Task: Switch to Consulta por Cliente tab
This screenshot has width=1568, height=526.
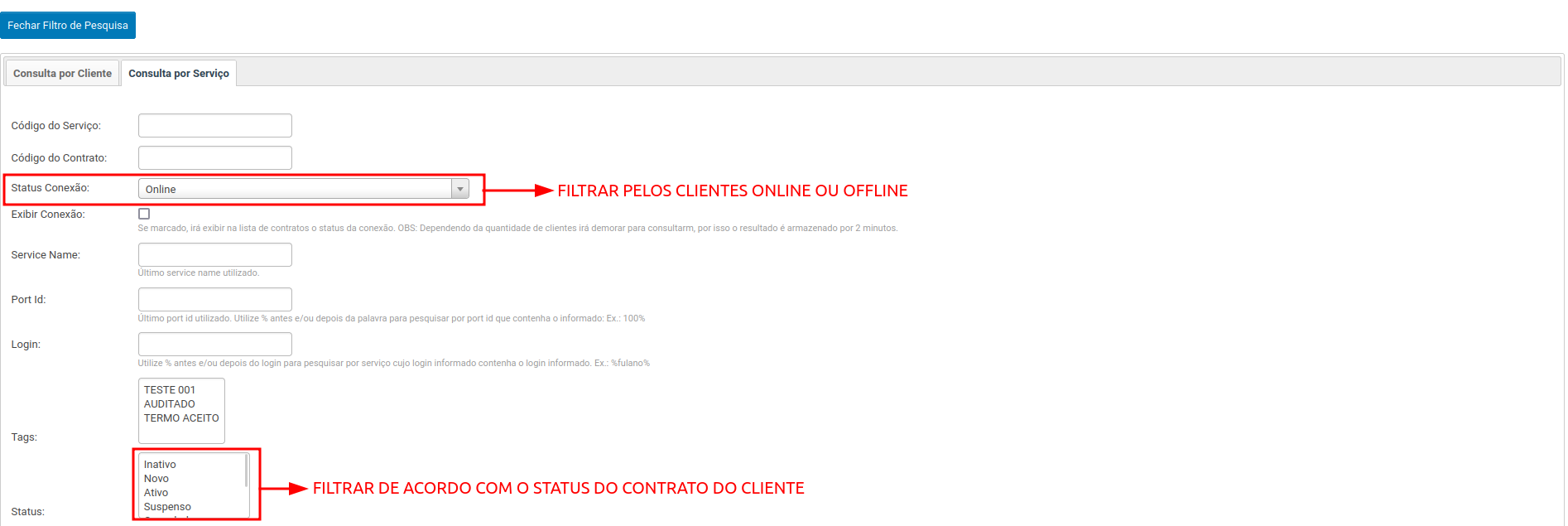Action: tap(62, 74)
